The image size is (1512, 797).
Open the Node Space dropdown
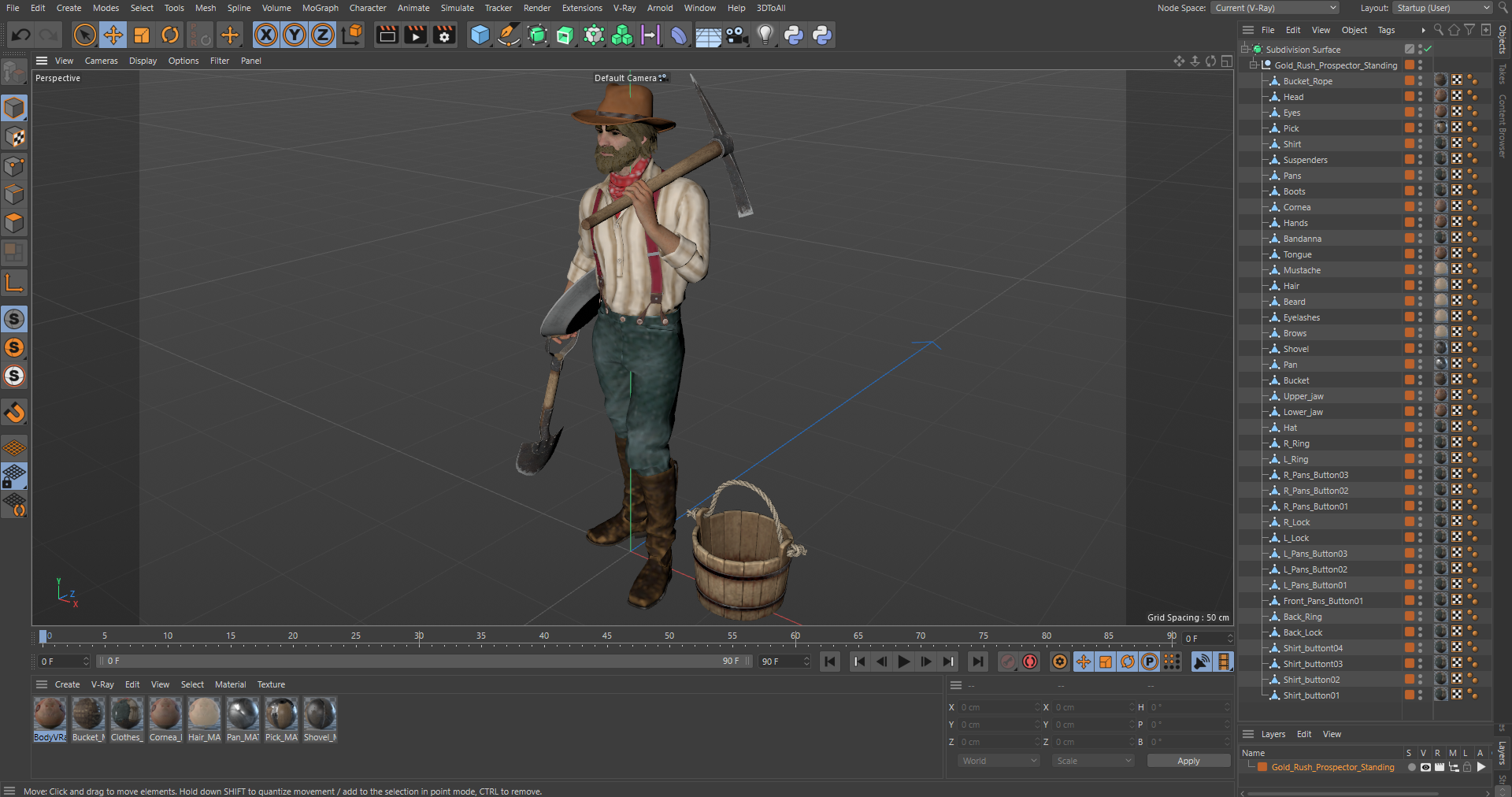click(x=1275, y=8)
